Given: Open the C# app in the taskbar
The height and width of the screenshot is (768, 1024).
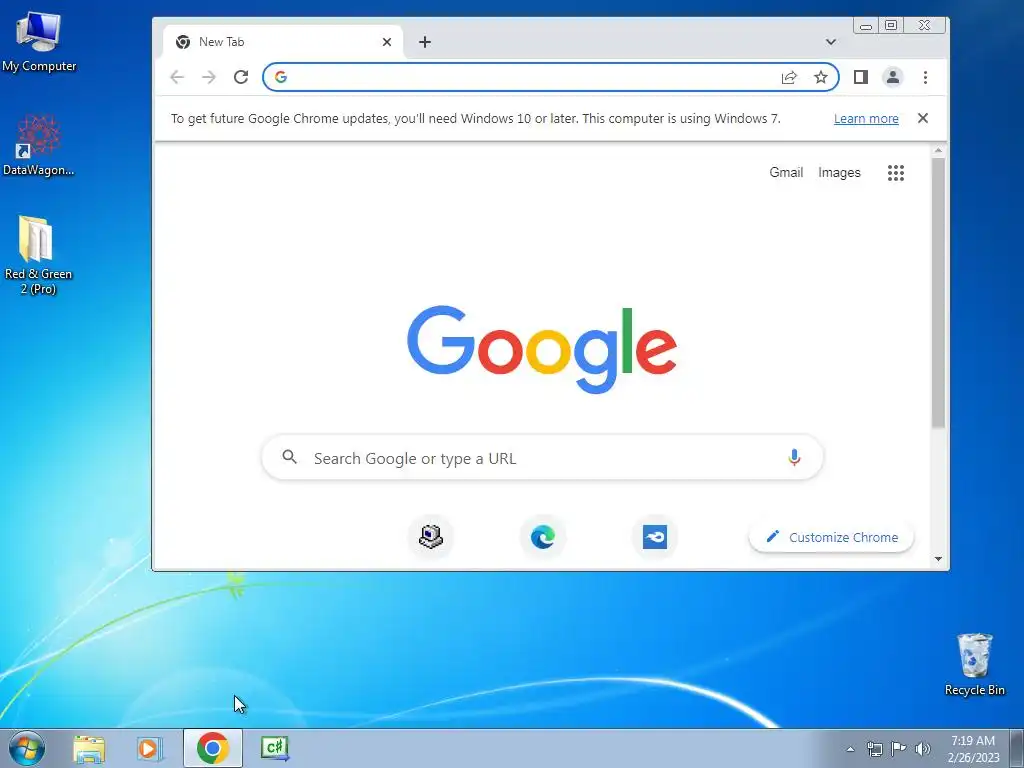Looking at the screenshot, I should [275, 748].
